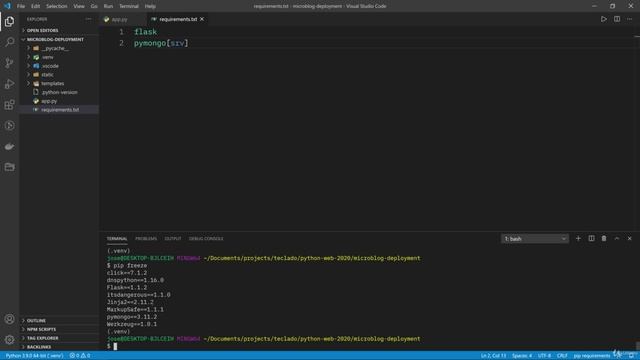This screenshot has height=360, width=640.
Task: Kill the terminal with trash icon
Action: coord(604,238)
